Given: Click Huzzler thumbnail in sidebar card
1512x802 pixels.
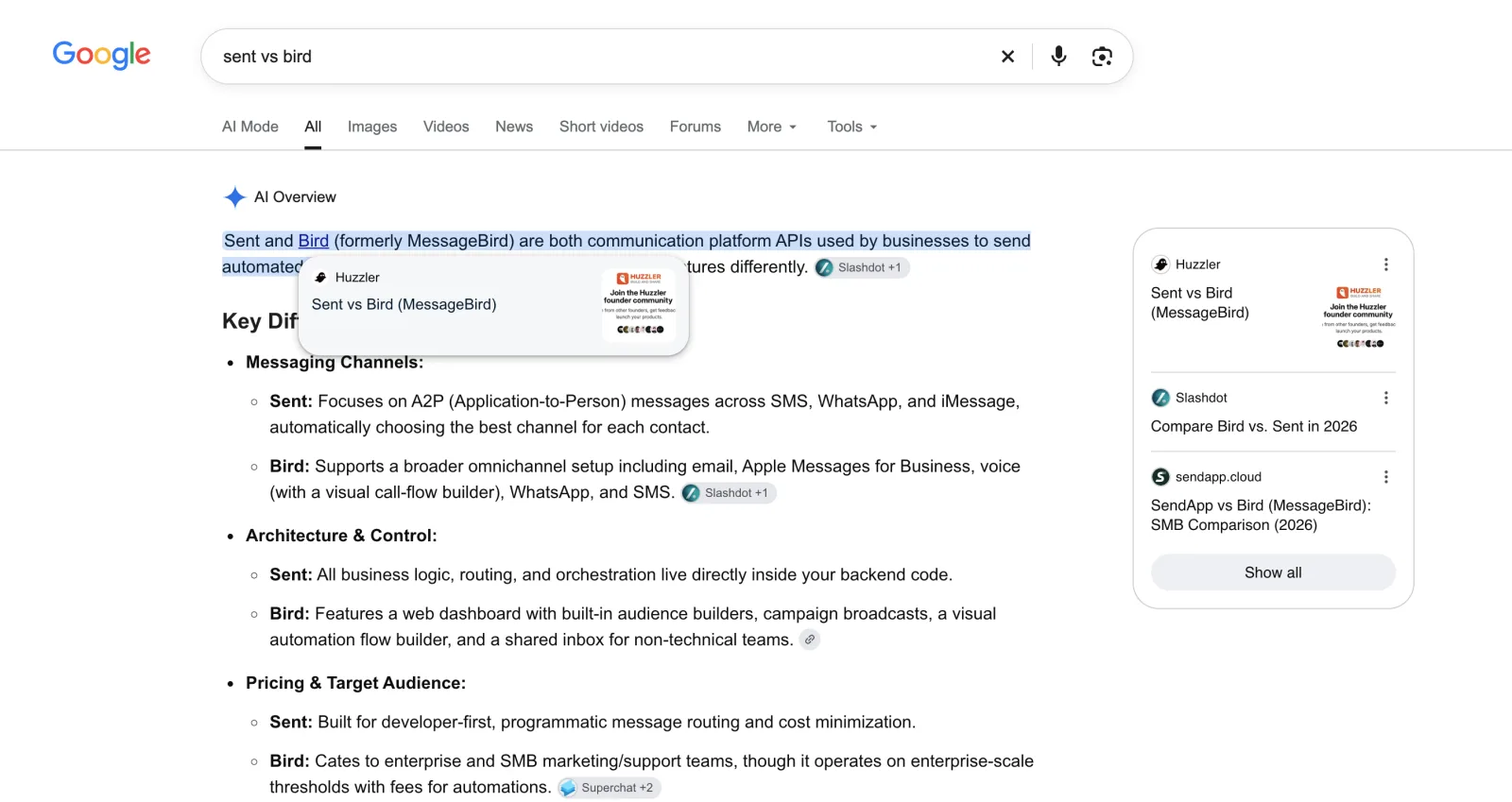Looking at the screenshot, I should (x=1359, y=317).
